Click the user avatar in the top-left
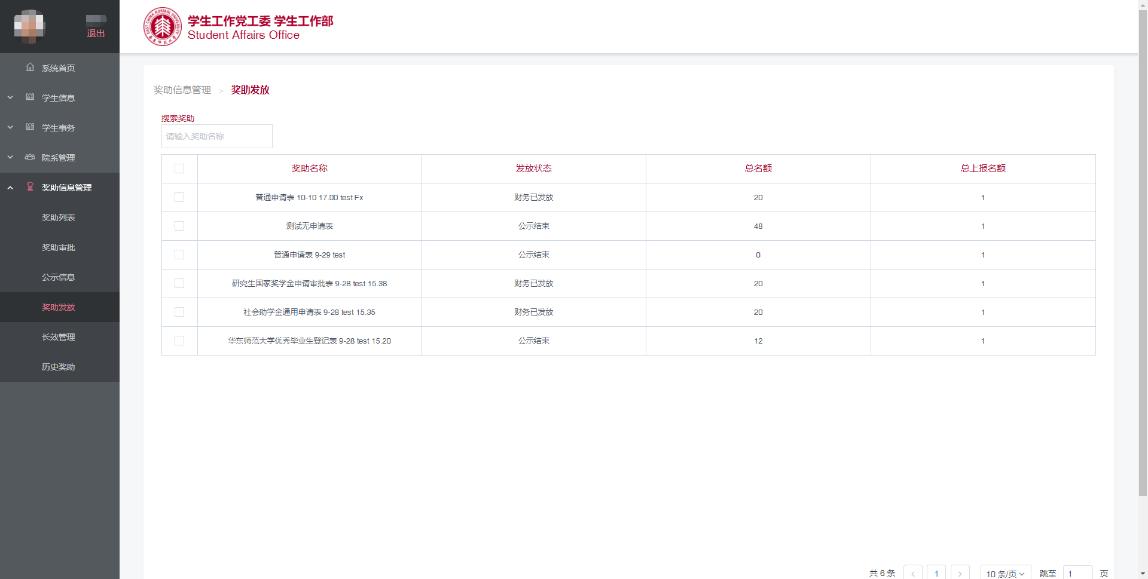 (29, 26)
